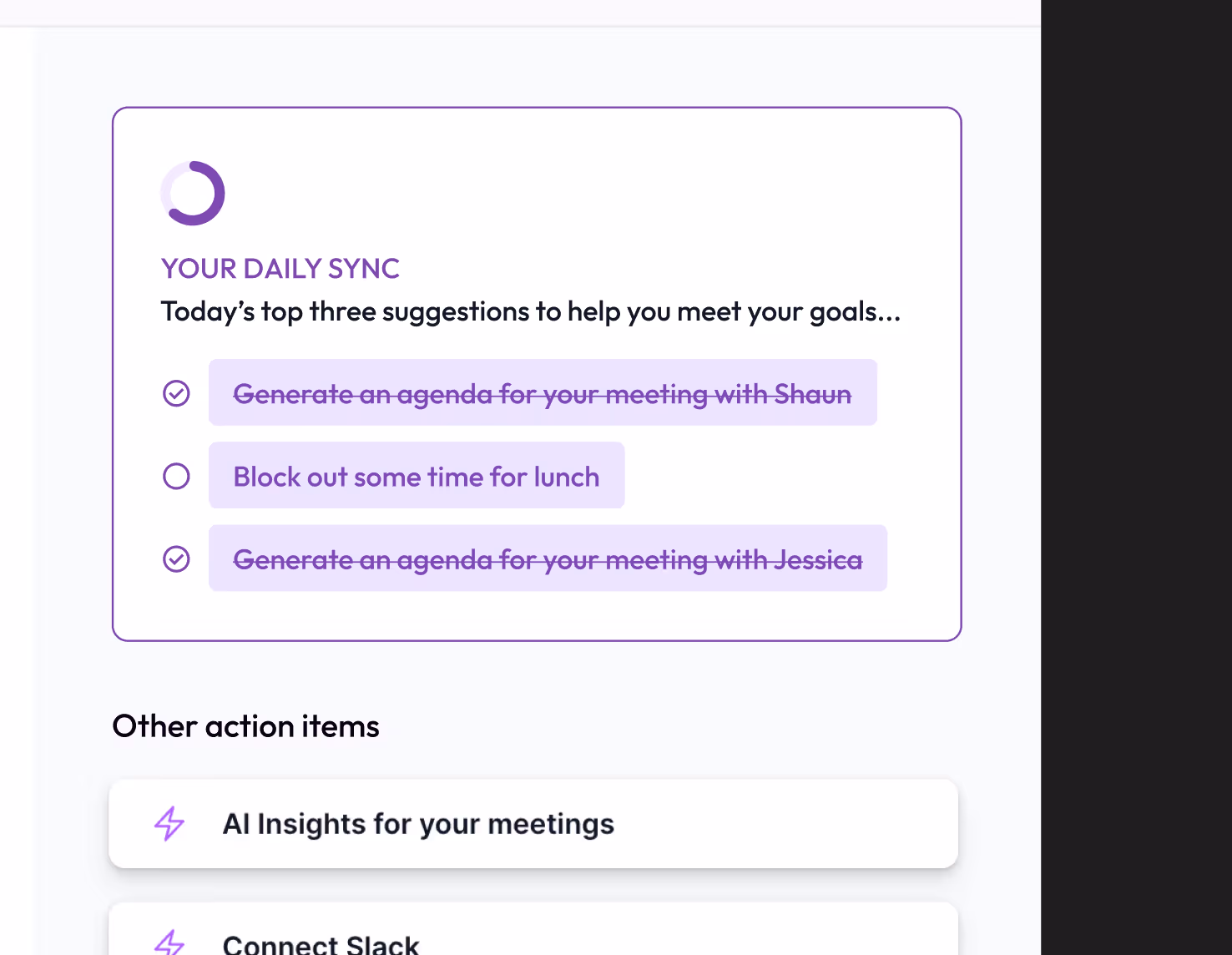The height and width of the screenshot is (955, 1232).
Task: Expand the AI Insights for your meetings item
Action: coord(533,824)
